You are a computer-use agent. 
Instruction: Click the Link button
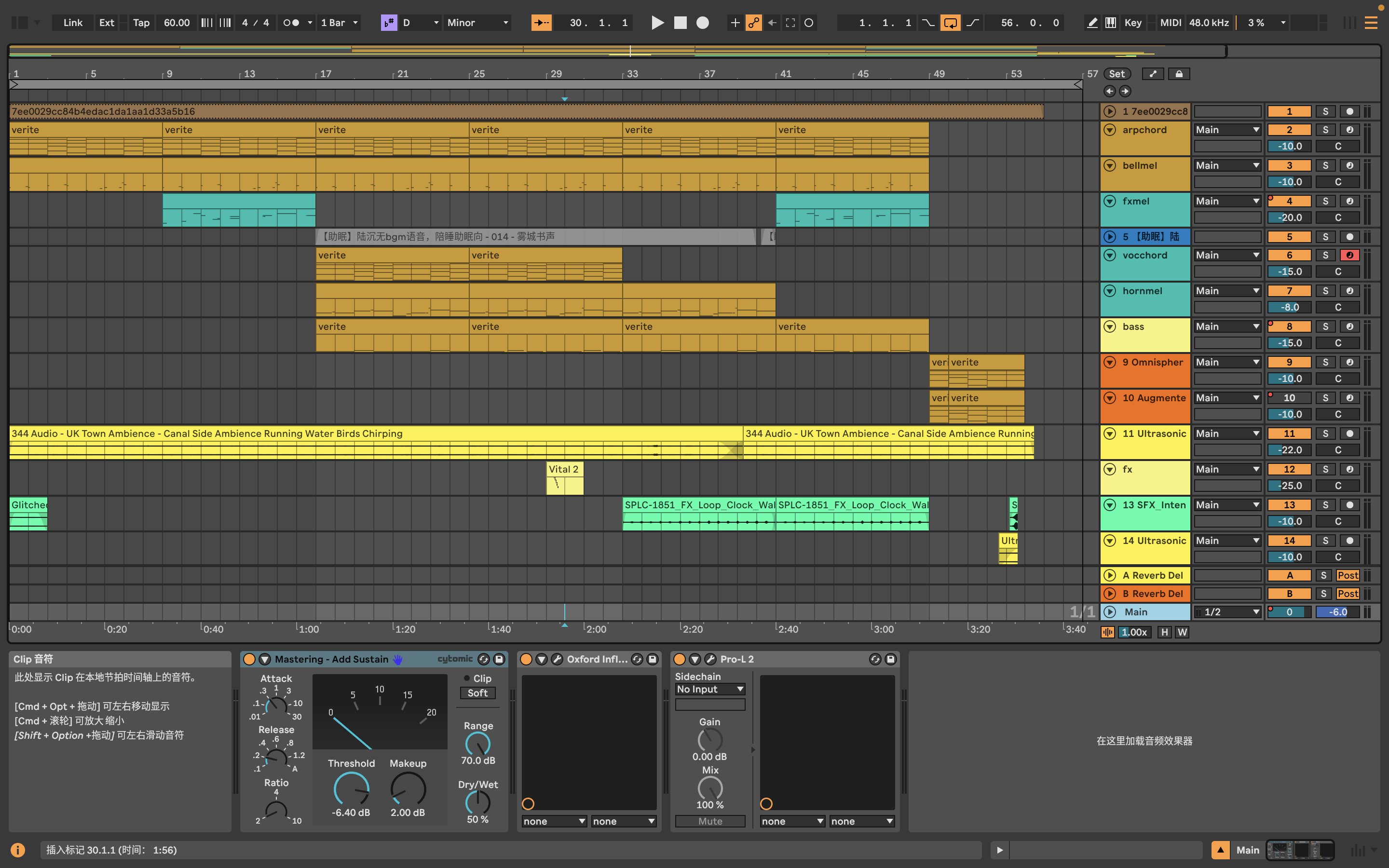pyautogui.click(x=73, y=22)
